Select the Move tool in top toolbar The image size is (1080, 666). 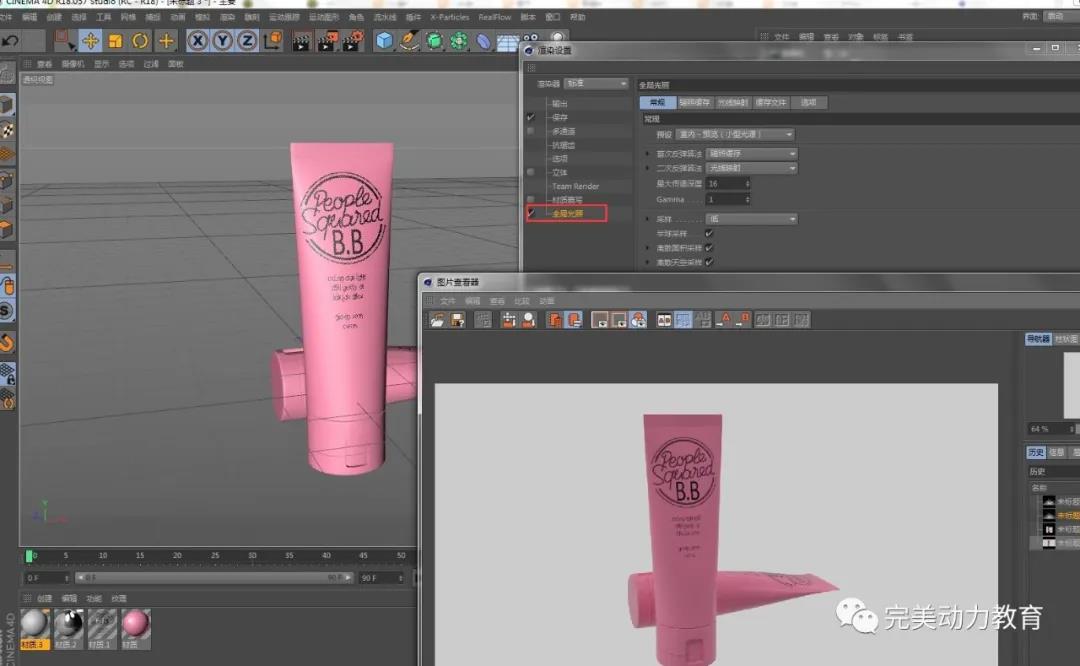pos(90,41)
